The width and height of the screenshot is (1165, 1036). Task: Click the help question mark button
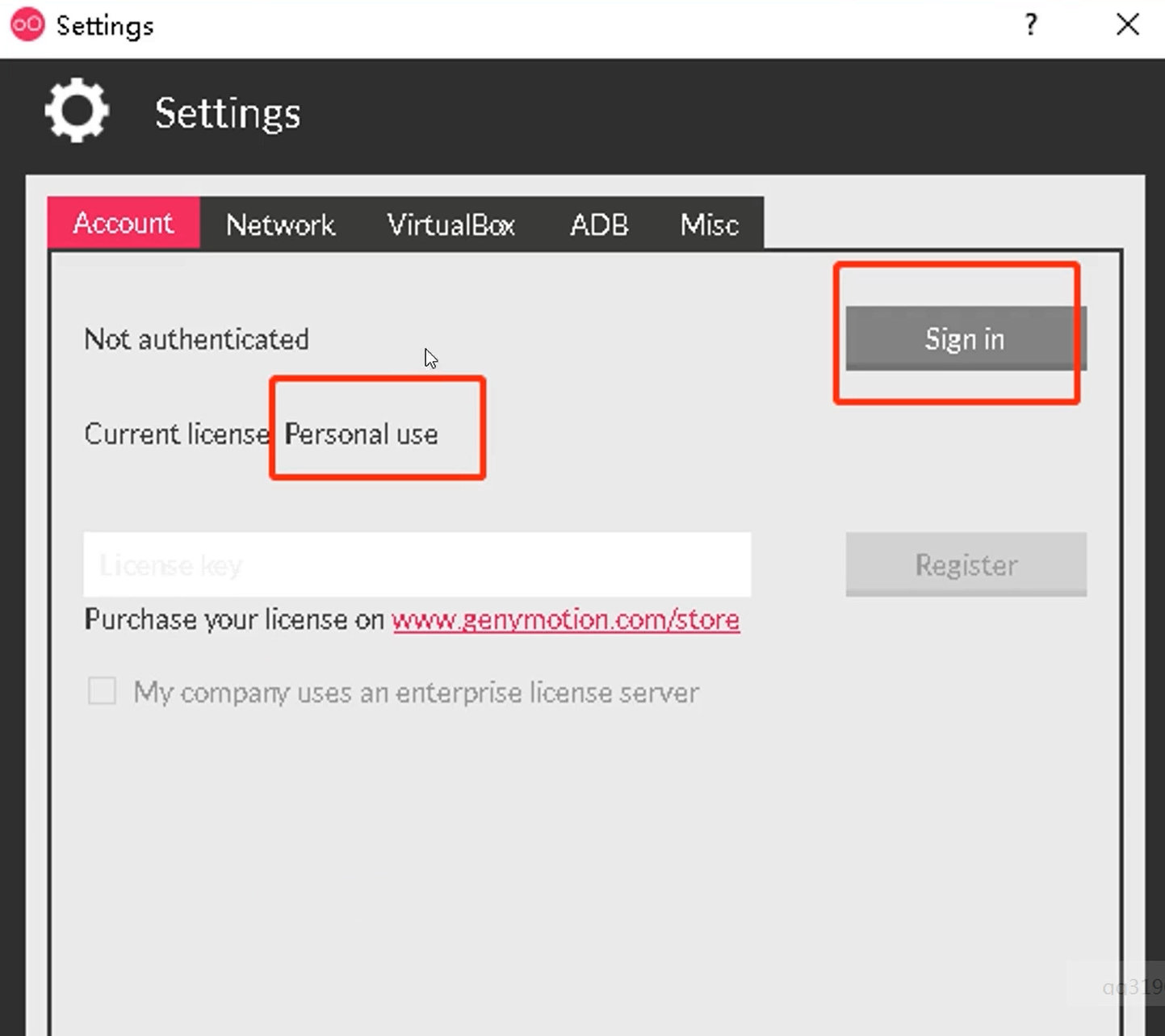pos(1031,25)
